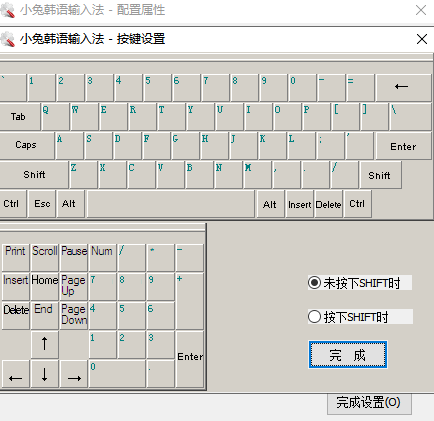Click the left bracket [ key
Screen dimensions: 434x421
[346, 117]
